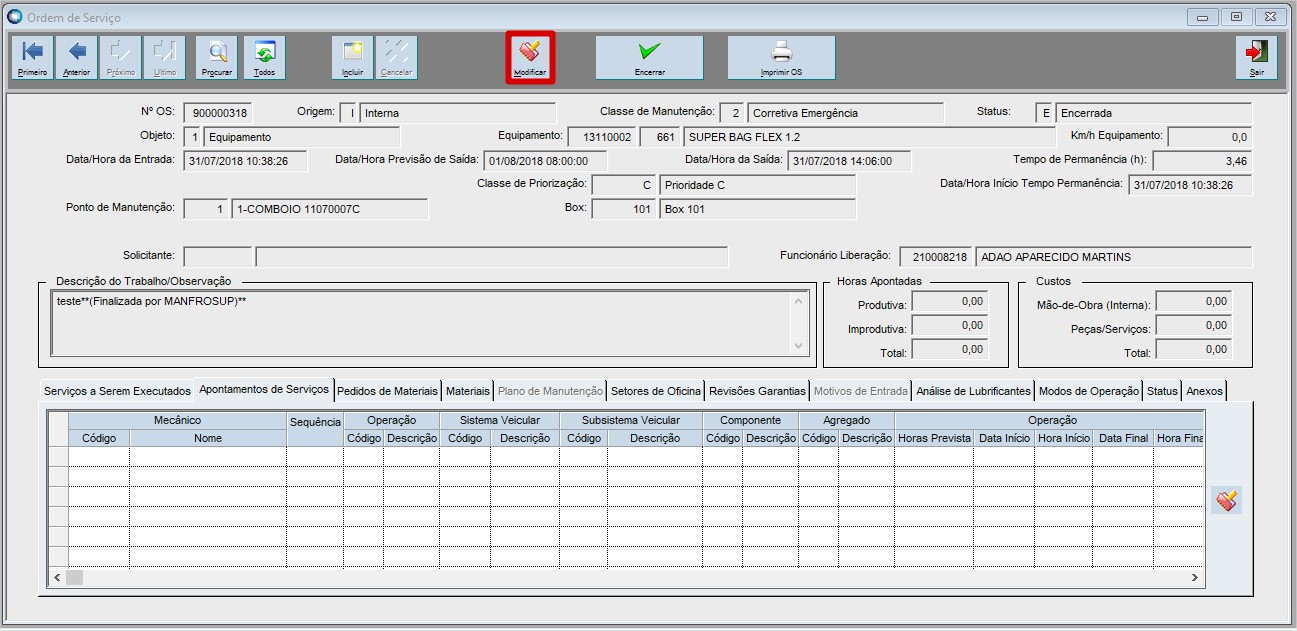
Task: Click the Prioridade C field
Action: (758, 185)
